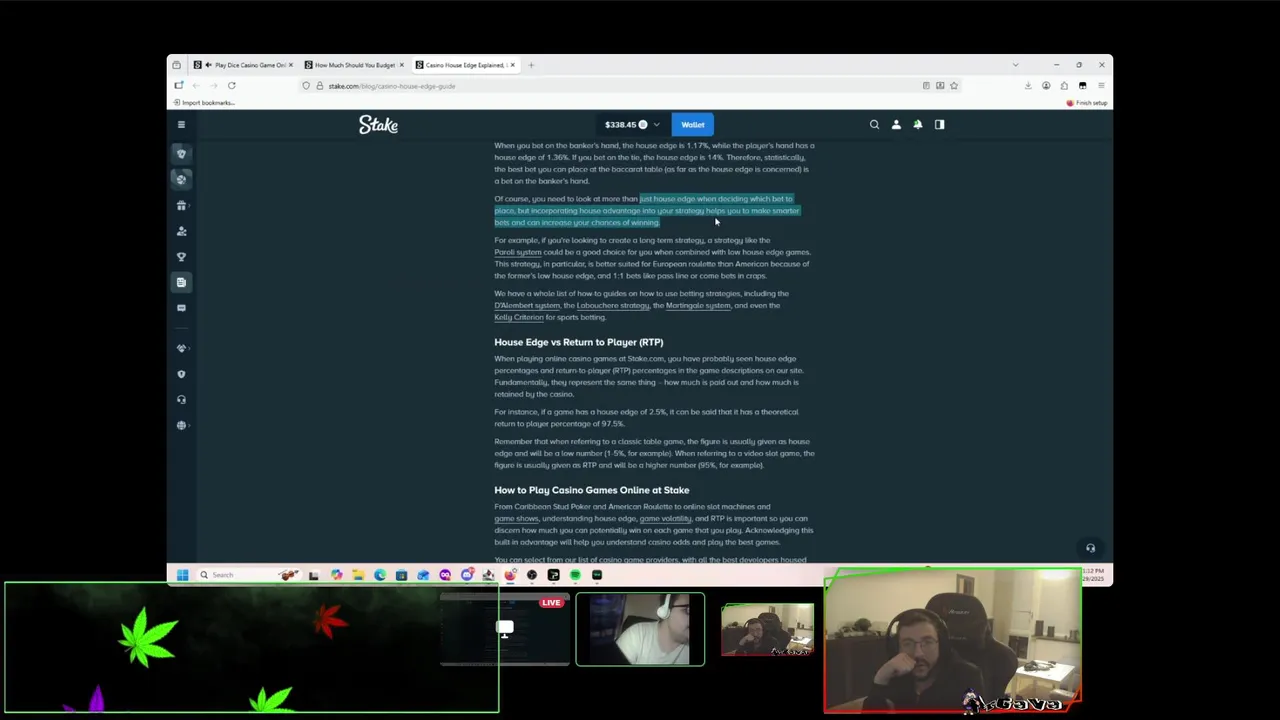Click the Finish setup button

tap(1087, 103)
